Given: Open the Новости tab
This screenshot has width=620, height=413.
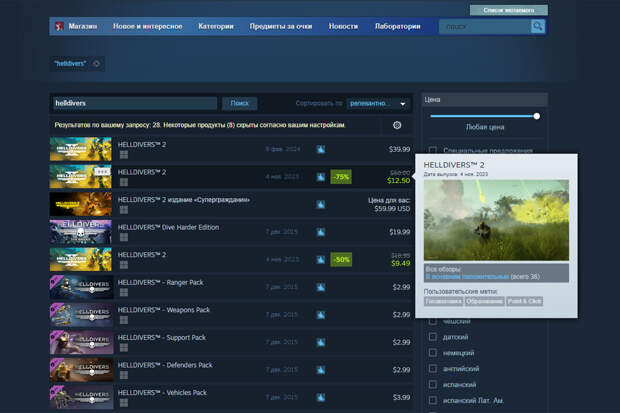Looking at the screenshot, I should point(343,26).
